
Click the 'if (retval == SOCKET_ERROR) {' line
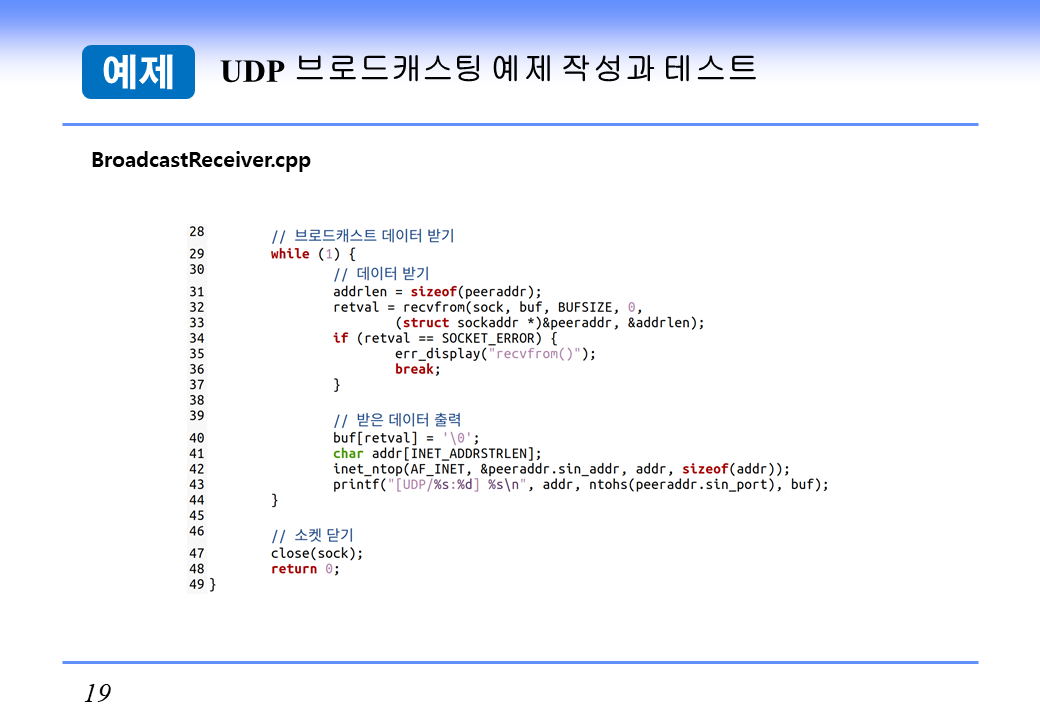[x=445, y=338]
